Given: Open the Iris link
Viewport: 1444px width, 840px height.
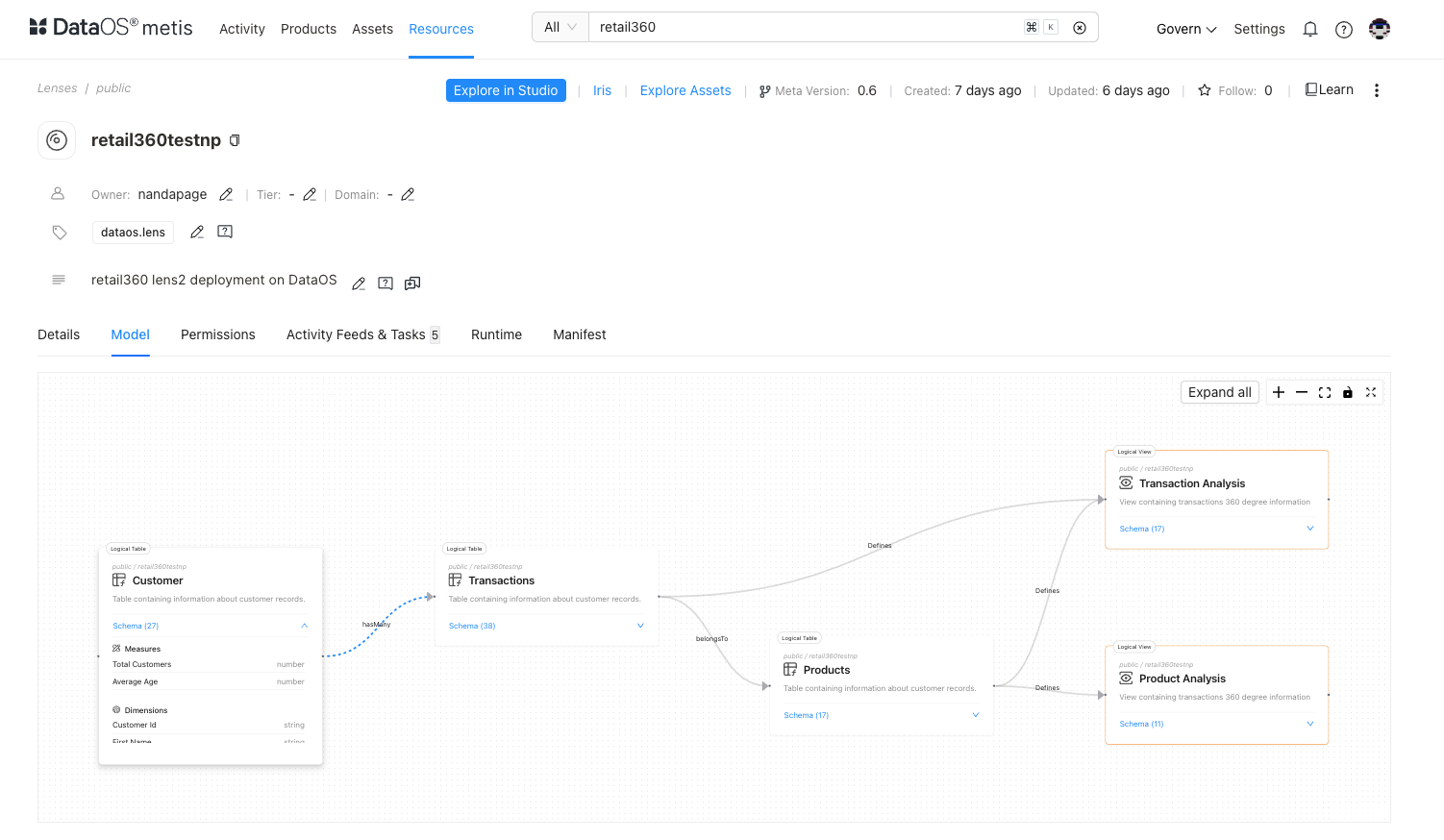Looking at the screenshot, I should click(x=602, y=90).
